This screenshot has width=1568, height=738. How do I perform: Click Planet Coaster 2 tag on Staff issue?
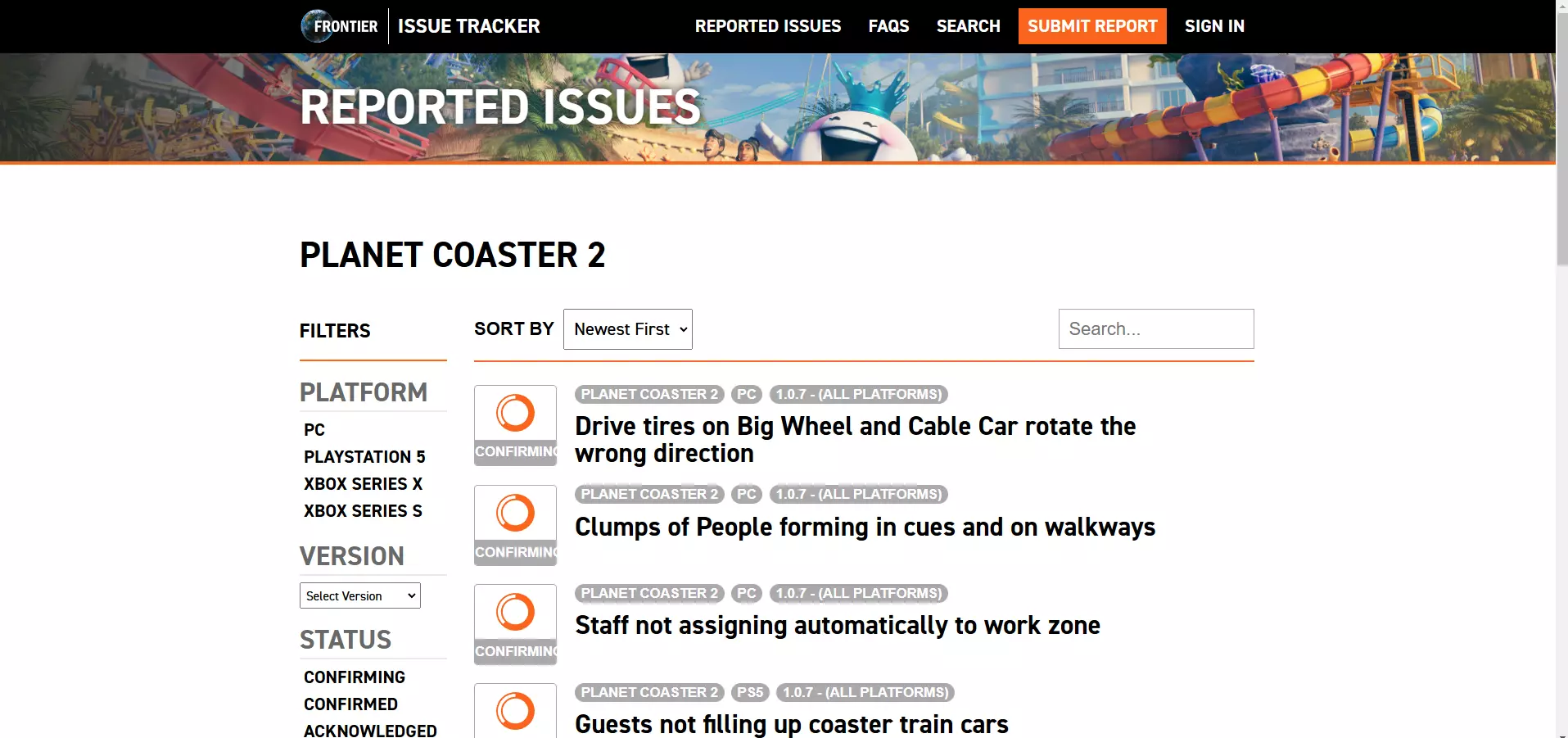tap(649, 593)
